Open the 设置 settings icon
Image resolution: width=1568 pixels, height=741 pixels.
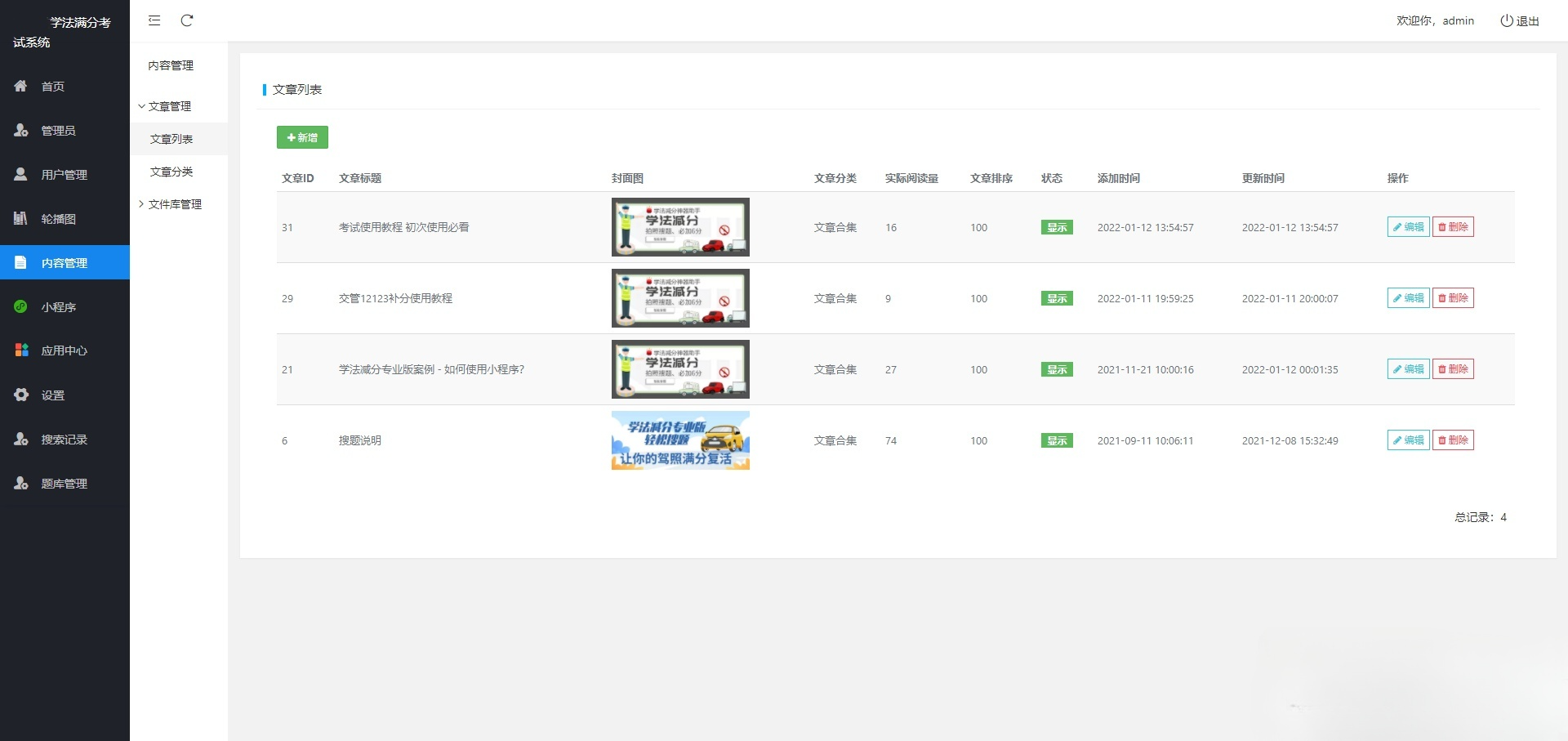pyautogui.click(x=21, y=395)
